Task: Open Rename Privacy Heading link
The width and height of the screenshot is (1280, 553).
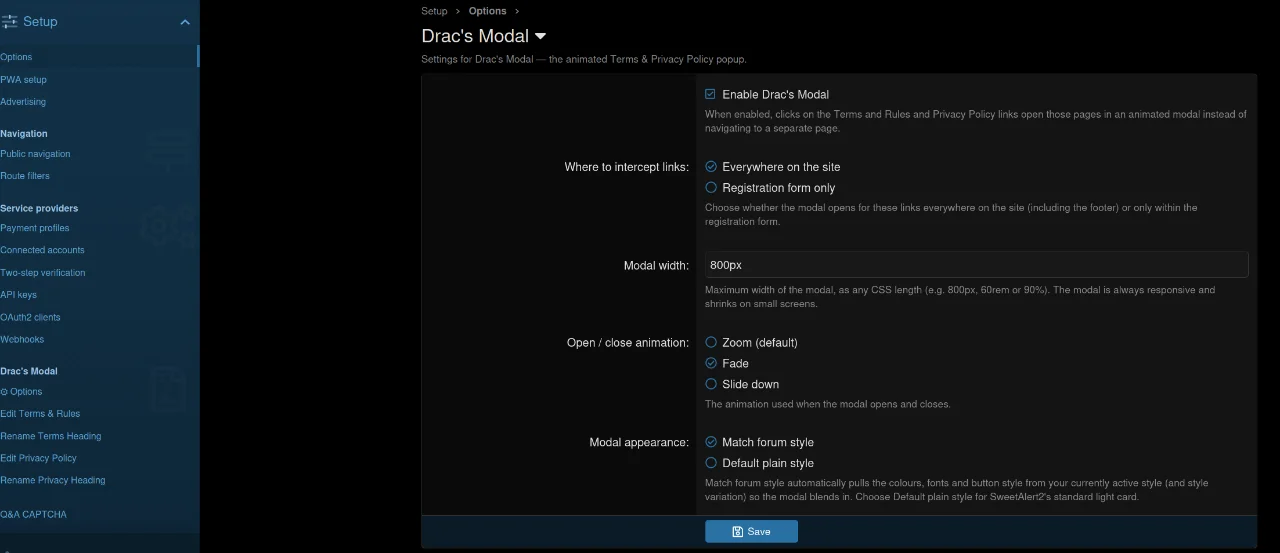Action: point(53,480)
